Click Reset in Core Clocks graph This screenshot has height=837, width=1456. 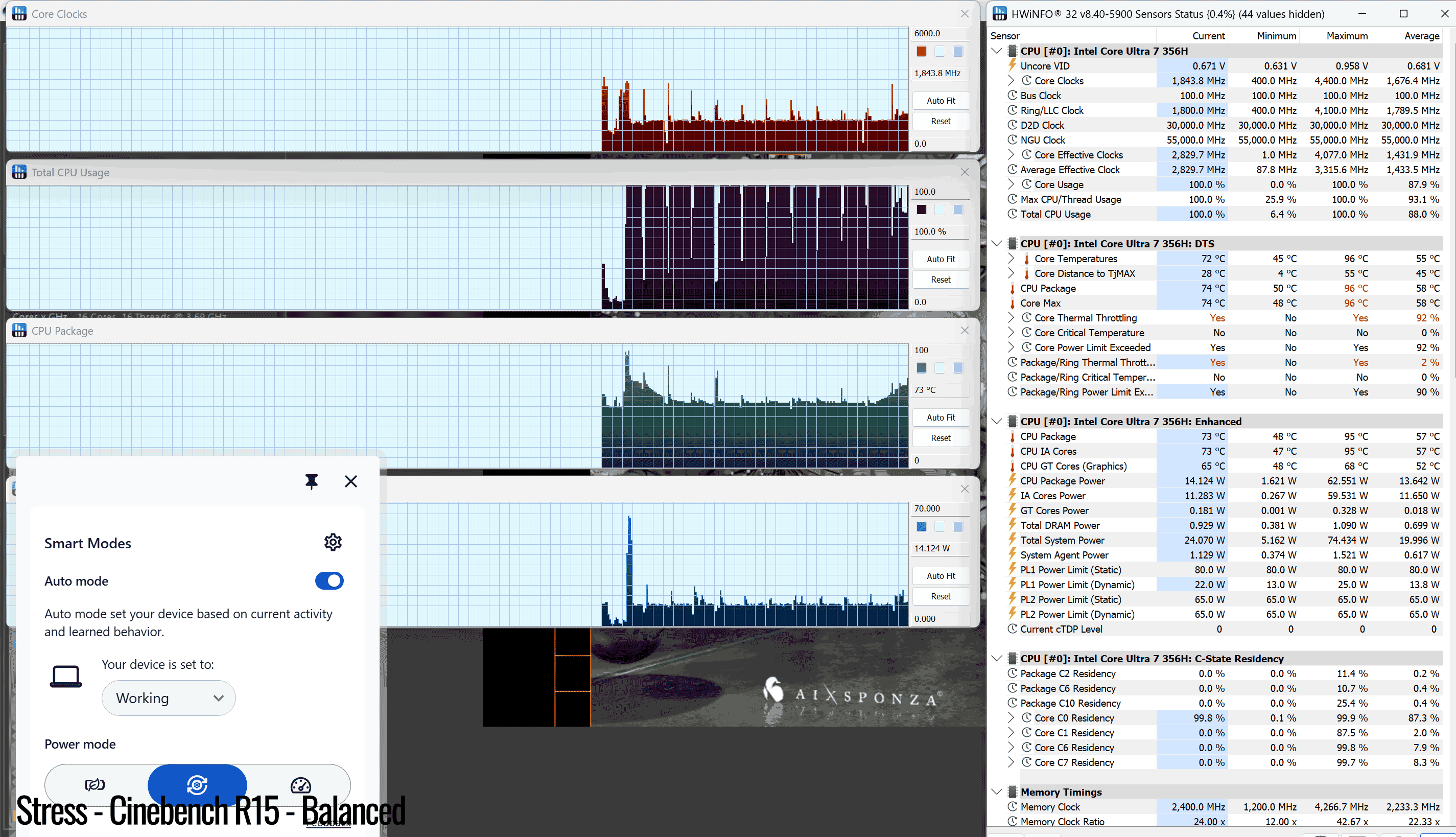pos(941,121)
